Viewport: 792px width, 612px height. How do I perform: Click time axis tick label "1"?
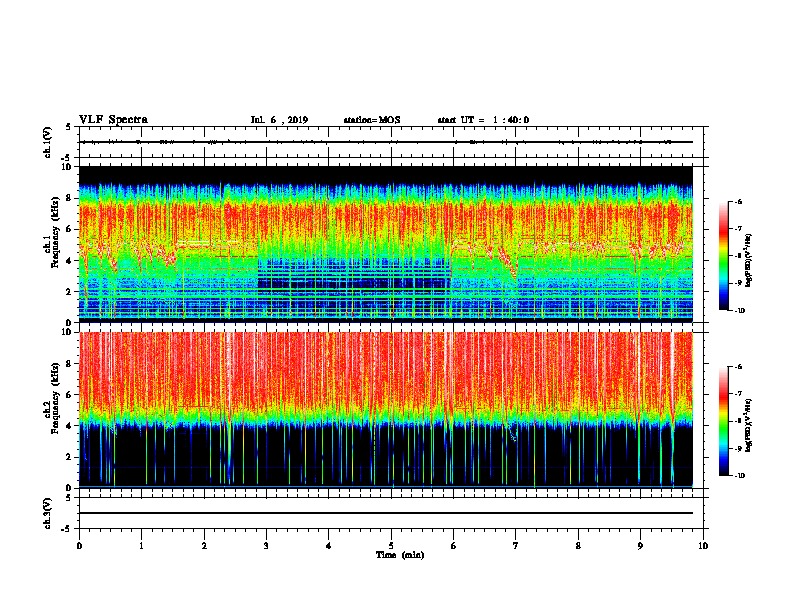[x=141, y=546]
